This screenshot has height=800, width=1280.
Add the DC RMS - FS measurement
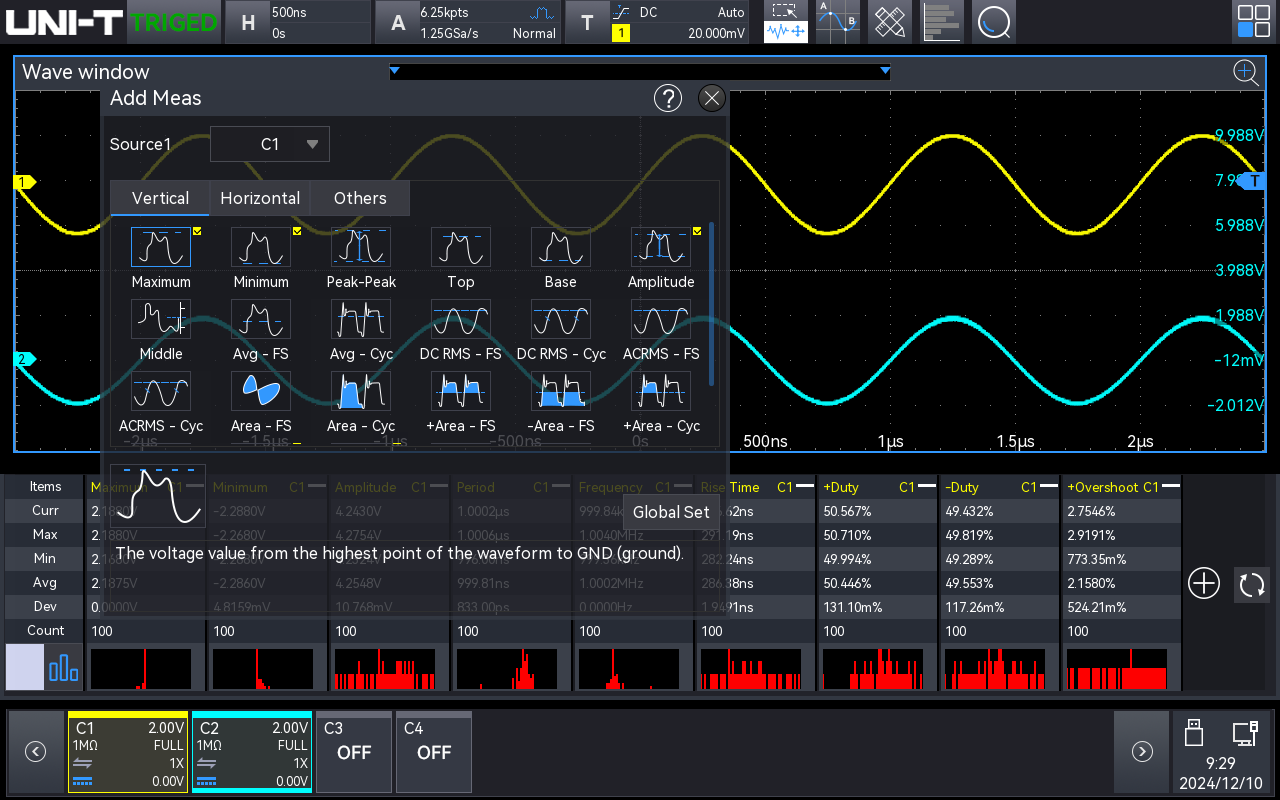click(x=461, y=319)
